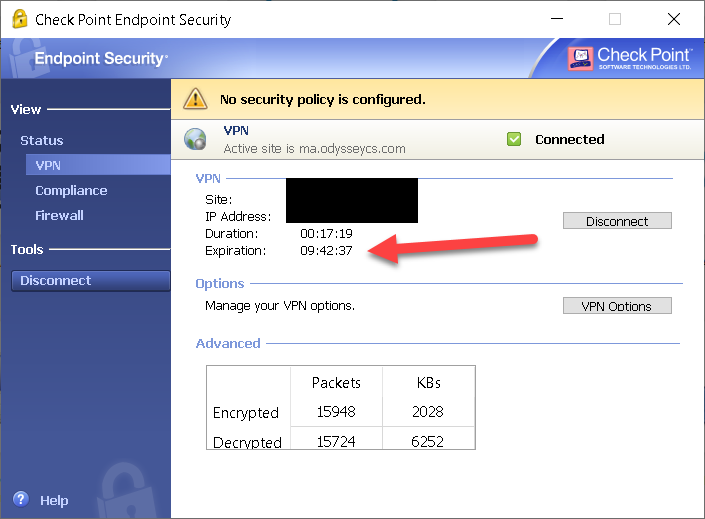Click the yellow warning triangle icon
Image resolution: width=705 pixels, height=519 pixels.
(194, 99)
